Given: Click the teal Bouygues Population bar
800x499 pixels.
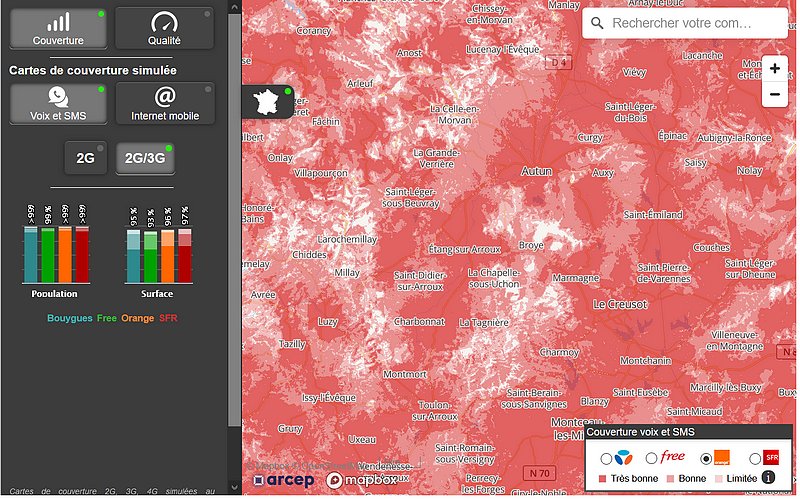Looking at the screenshot, I should tap(31, 254).
